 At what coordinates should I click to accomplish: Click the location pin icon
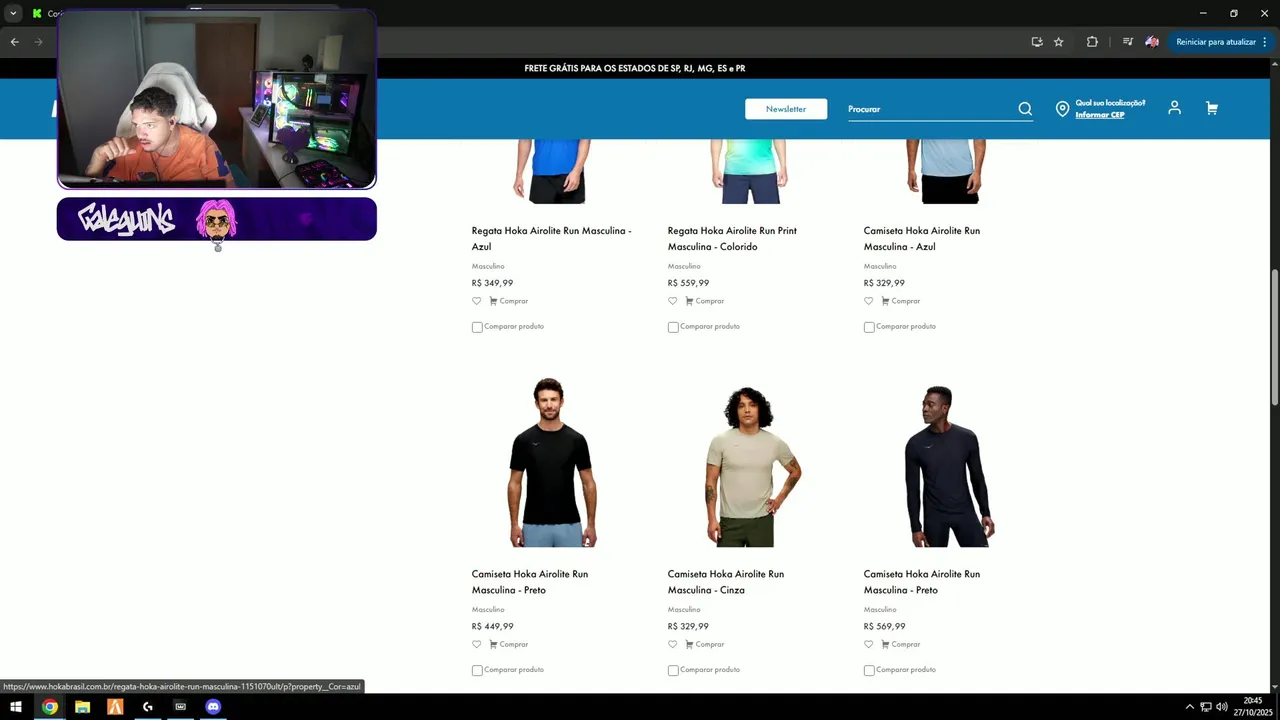click(1062, 109)
